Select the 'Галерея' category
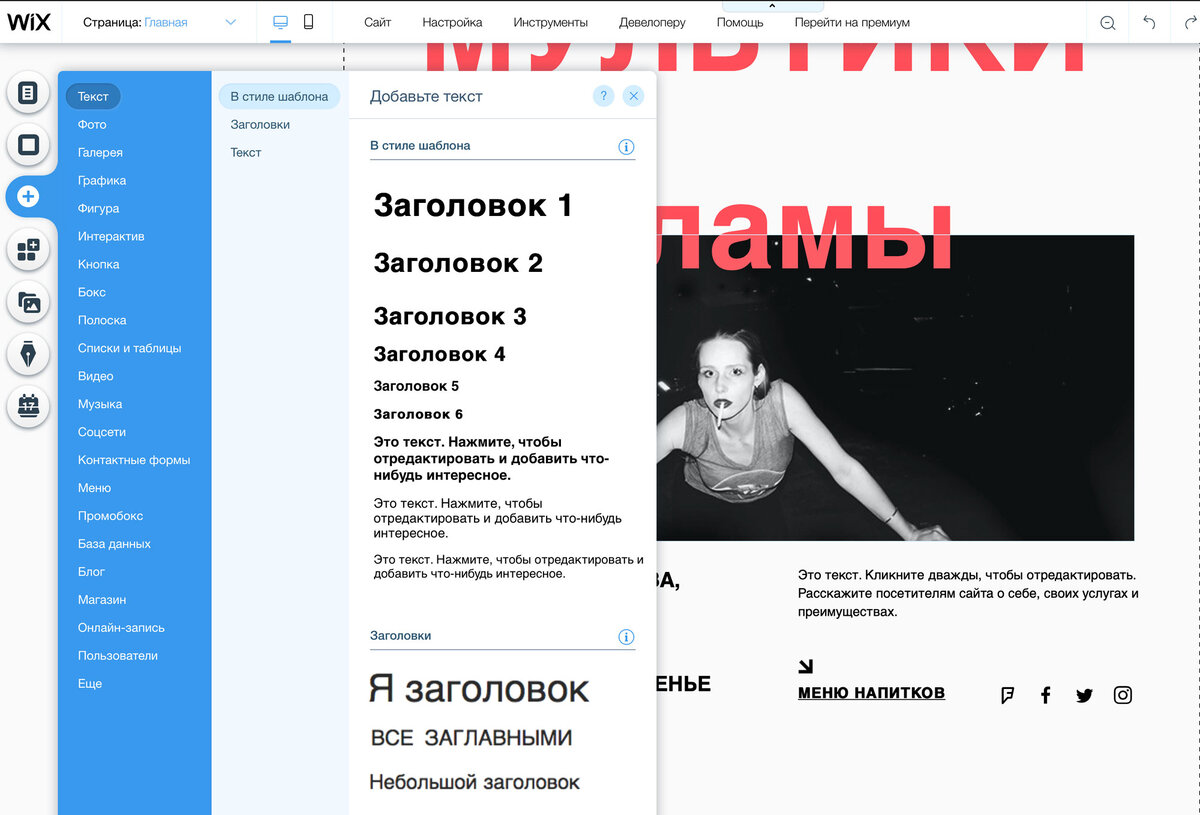Viewport: 1200px width, 815px height. click(x=100, y=152)
